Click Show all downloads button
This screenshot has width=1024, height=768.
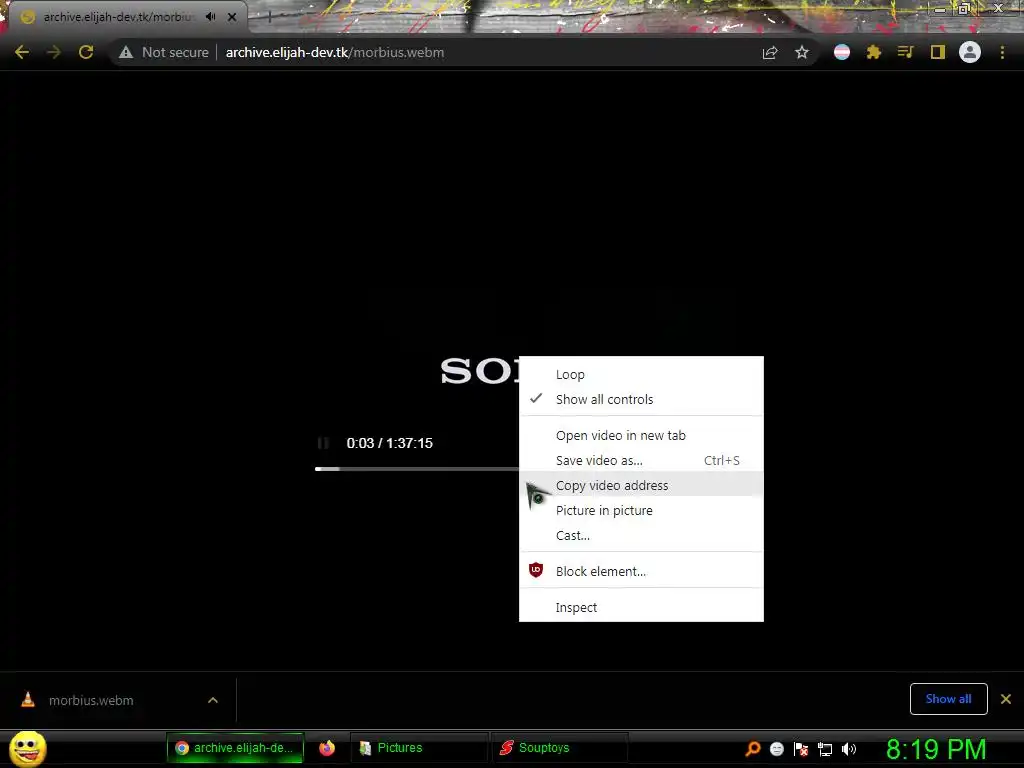click(x=948, y=699)
